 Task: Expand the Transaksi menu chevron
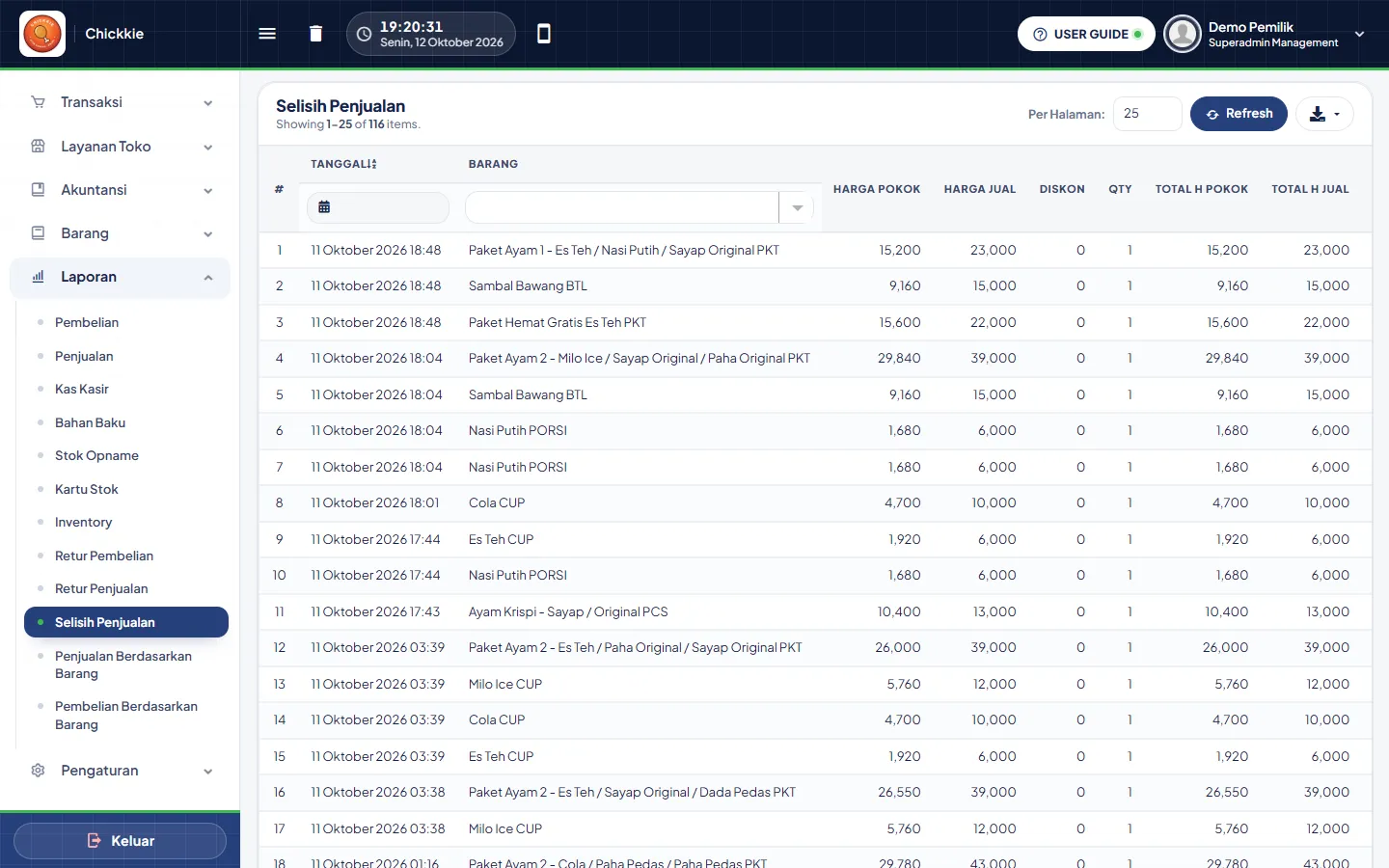208,103
